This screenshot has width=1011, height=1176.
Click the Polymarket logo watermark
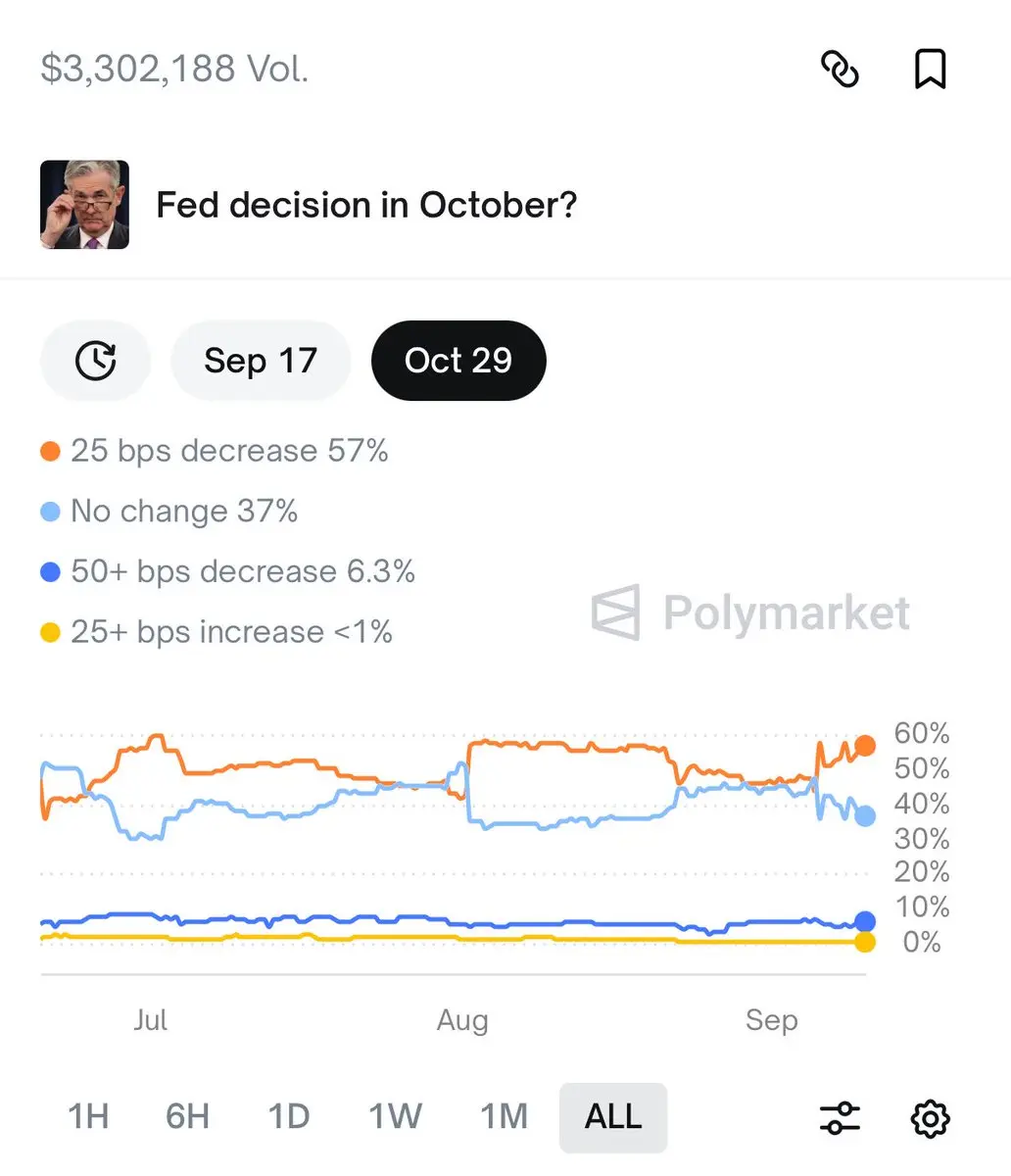click(x=750, y=613)
